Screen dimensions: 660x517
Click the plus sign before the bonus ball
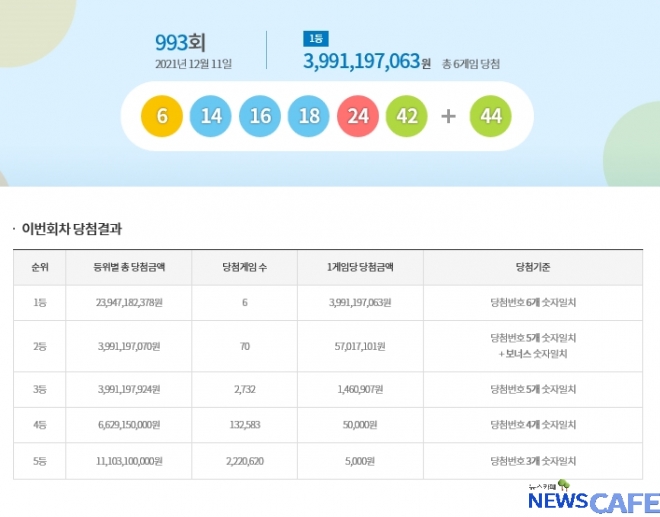pos(448,116)
